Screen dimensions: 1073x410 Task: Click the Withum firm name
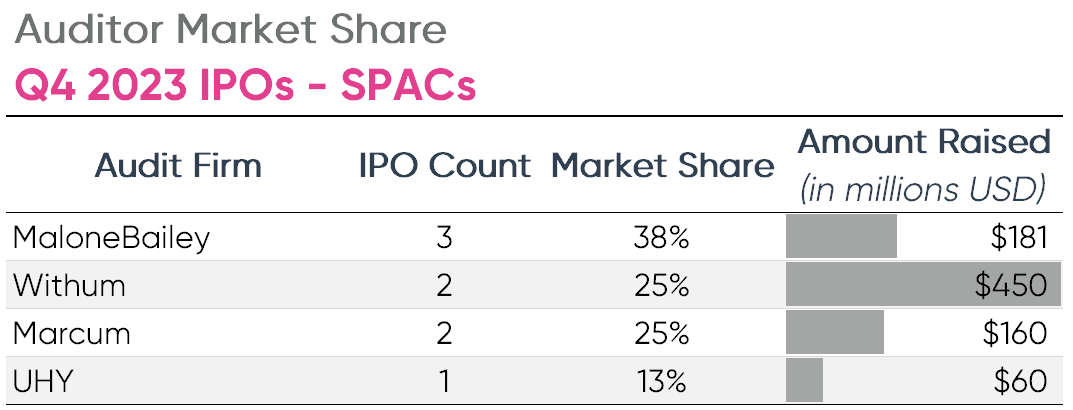click(69, 285)
